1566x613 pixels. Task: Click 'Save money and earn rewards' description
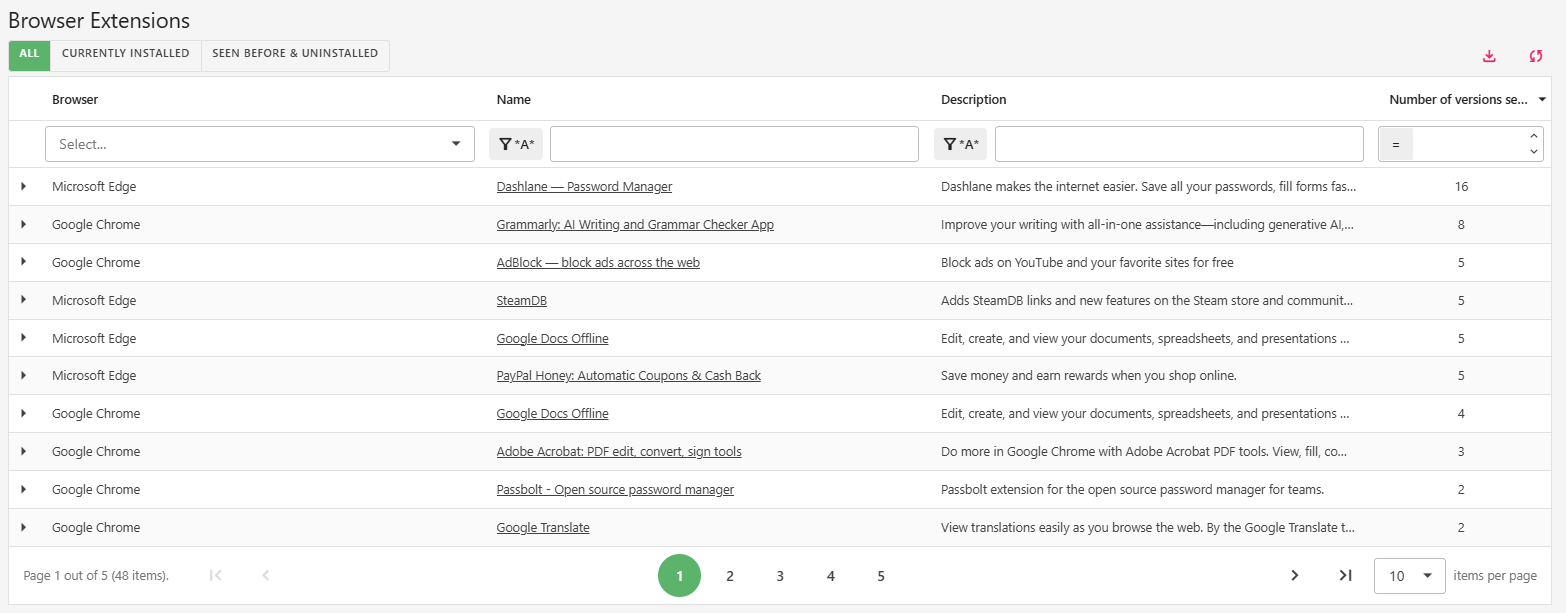pos(1089,376)
